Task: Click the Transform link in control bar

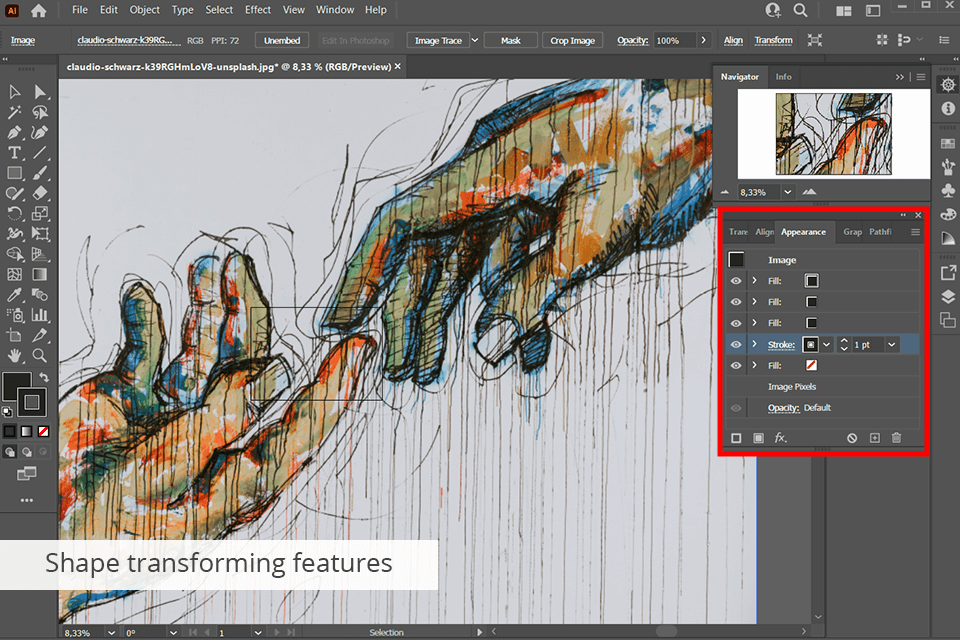Action: coord(773,40)
